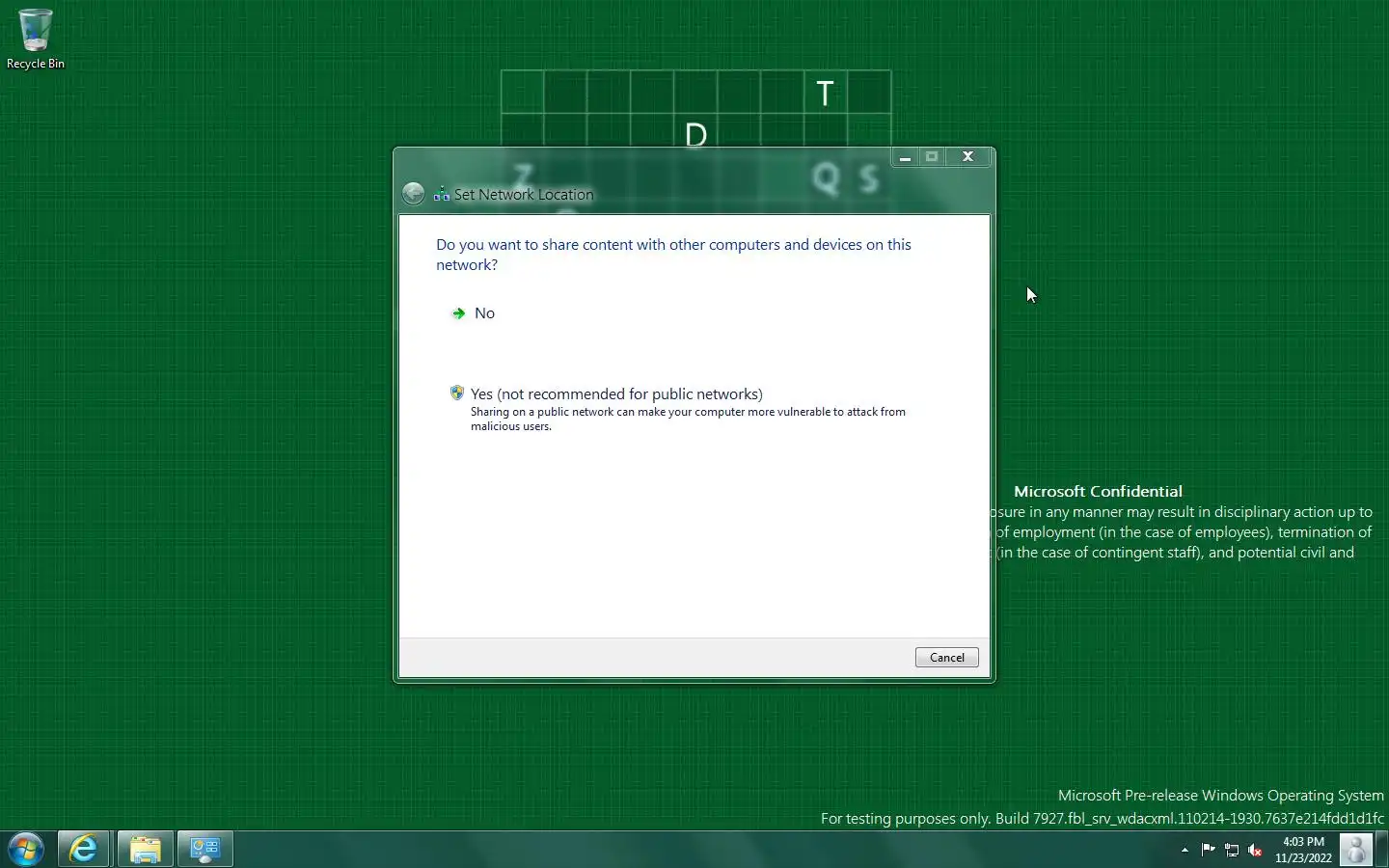Open the Recycle Bin desktop icon
The height and width of the screenshot is (868, 1389).
[x=36, y=39]
